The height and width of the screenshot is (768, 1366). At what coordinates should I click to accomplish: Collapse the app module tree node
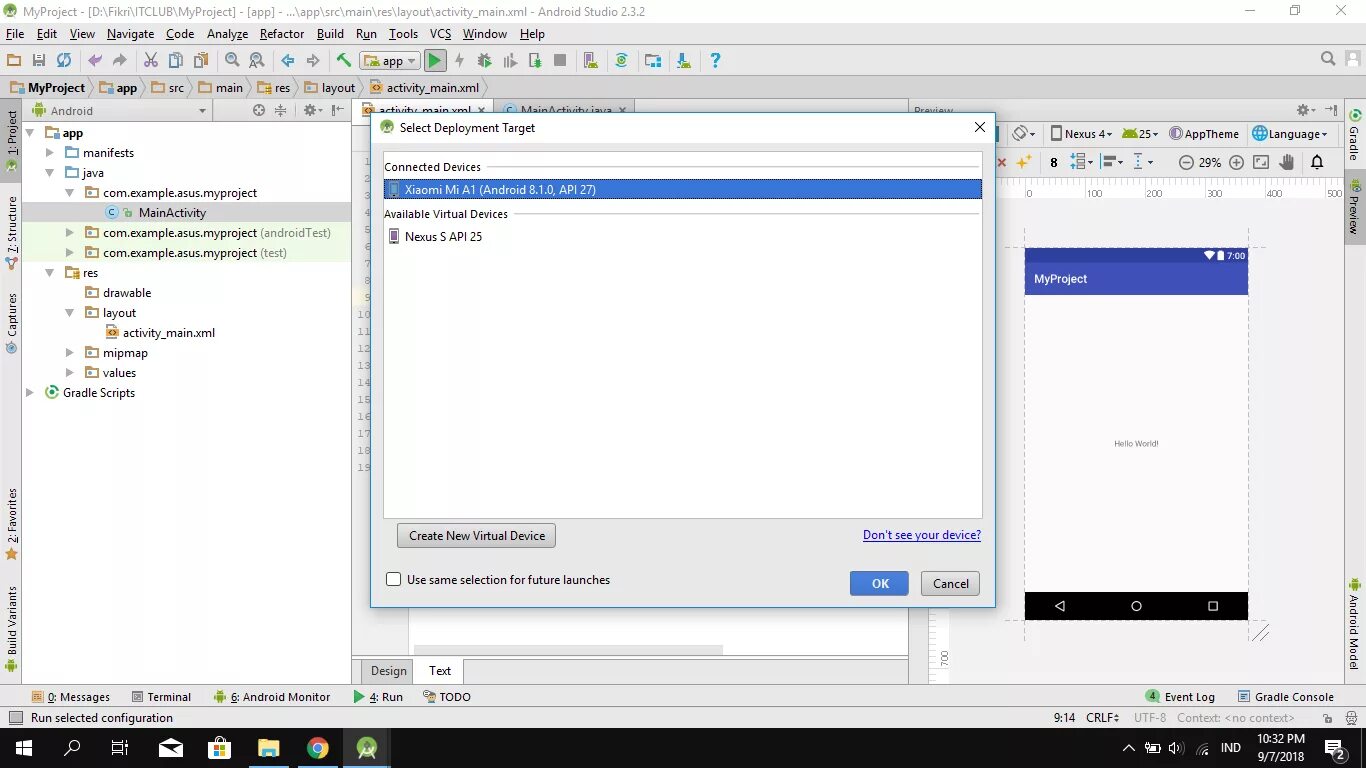click(30, 133)
